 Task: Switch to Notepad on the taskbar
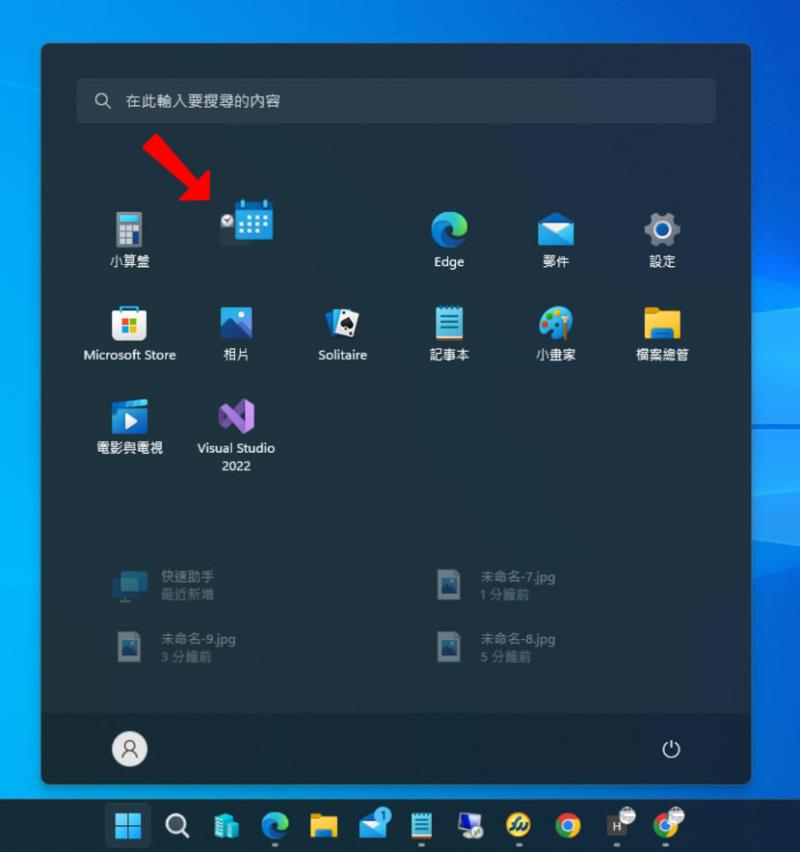tap(421, 825)
